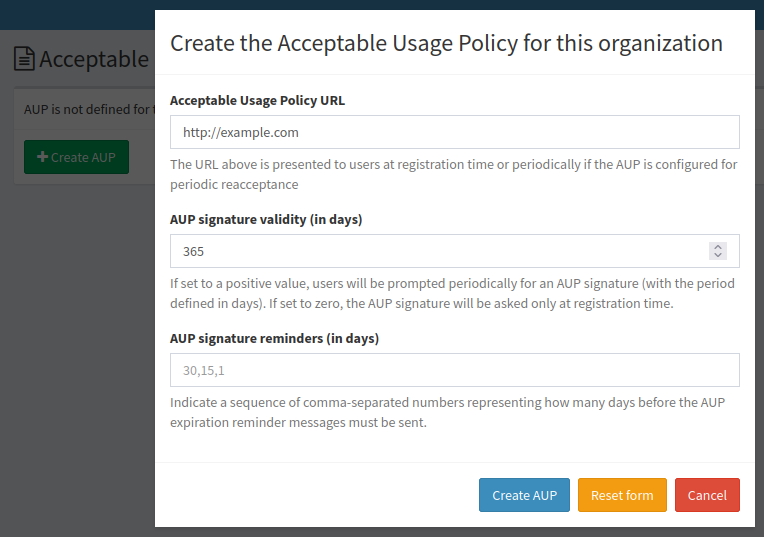The image size is (764, 537).
Task: Click the green Create AUP button behind the dialog
Action: click(76, 157)
